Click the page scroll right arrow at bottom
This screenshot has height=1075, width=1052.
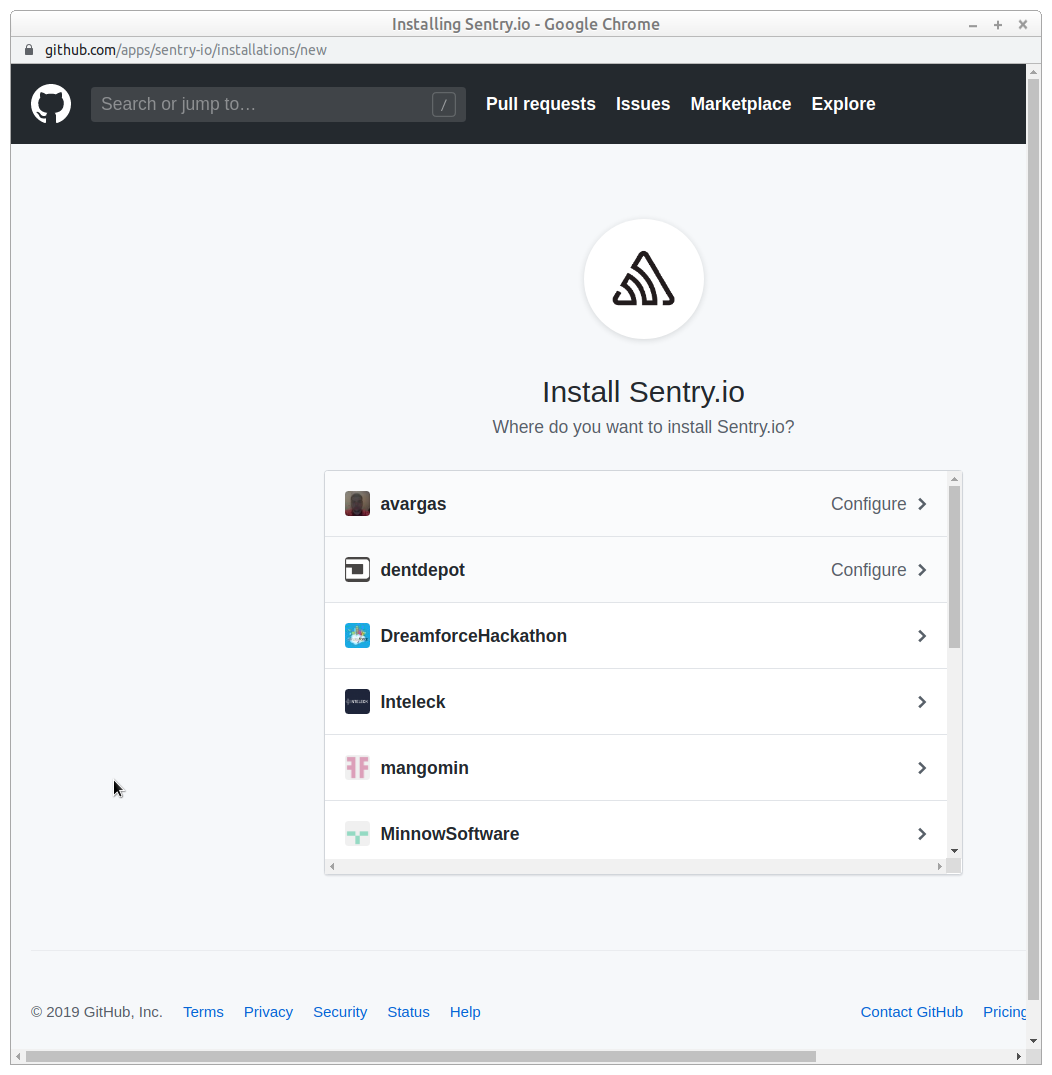(1019, 1056)
